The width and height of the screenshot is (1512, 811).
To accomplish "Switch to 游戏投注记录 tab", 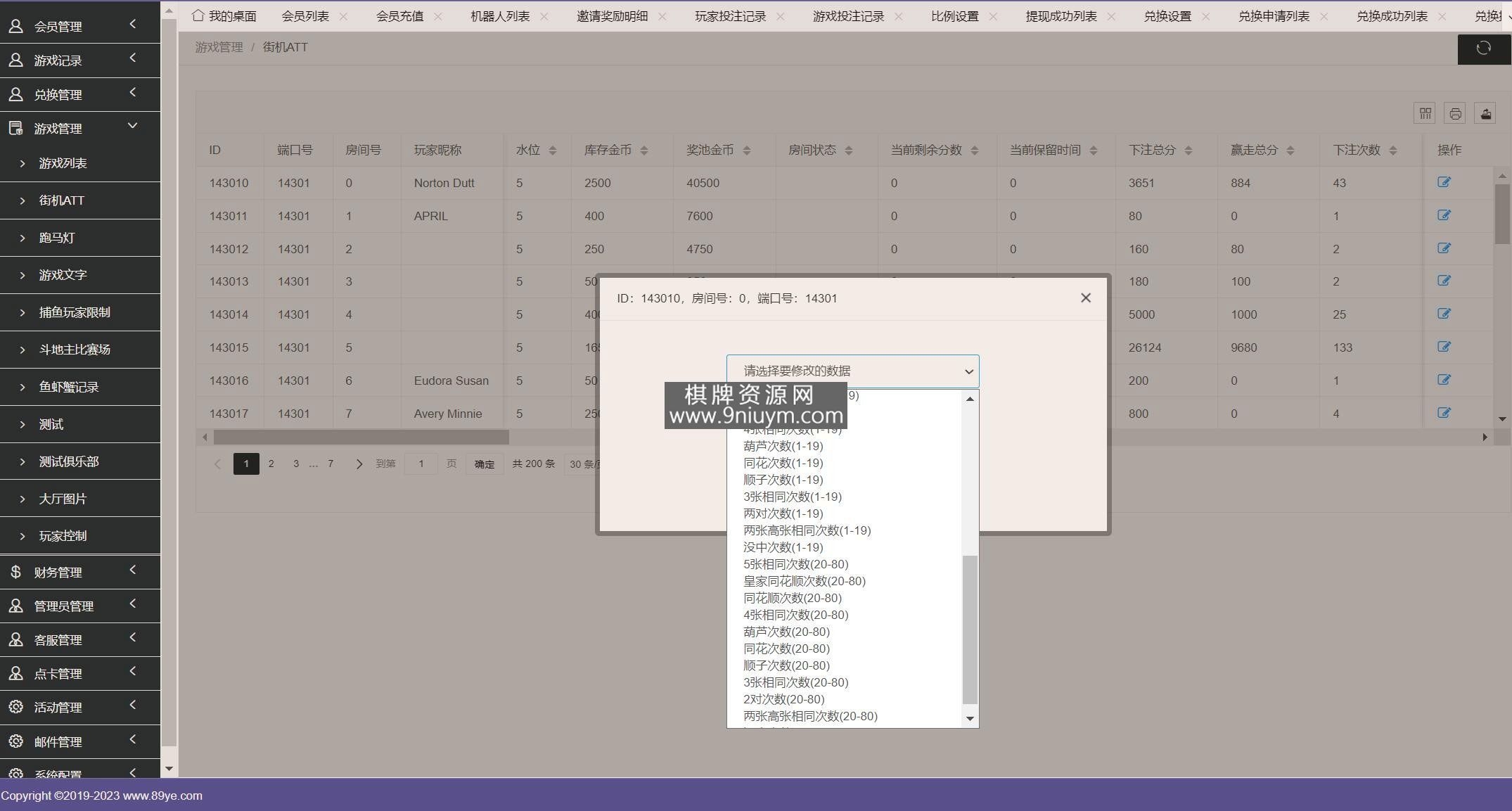I will pyautogui.click(x=848, y=16).
